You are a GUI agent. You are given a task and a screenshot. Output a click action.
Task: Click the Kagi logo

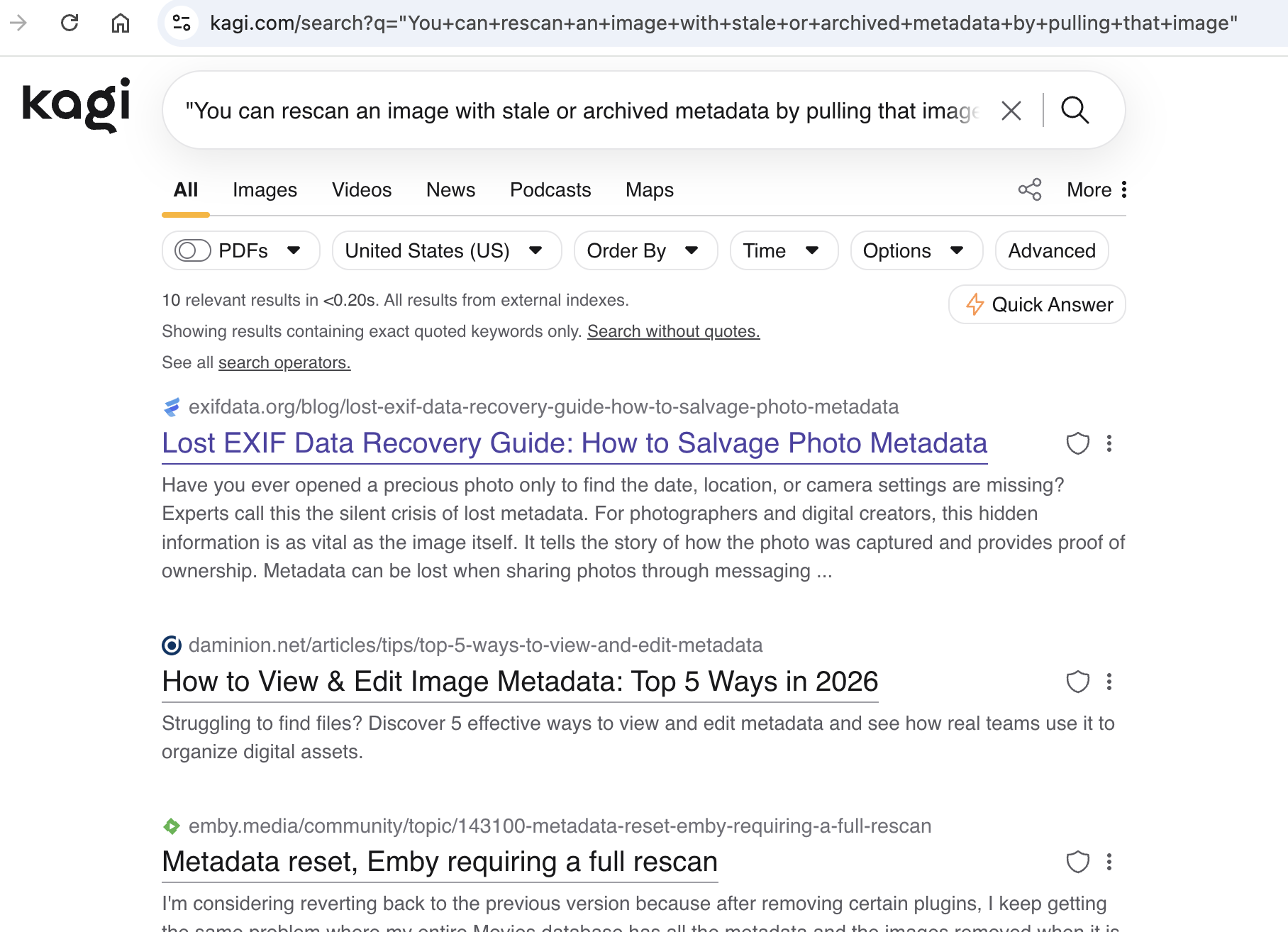point(76,105)
